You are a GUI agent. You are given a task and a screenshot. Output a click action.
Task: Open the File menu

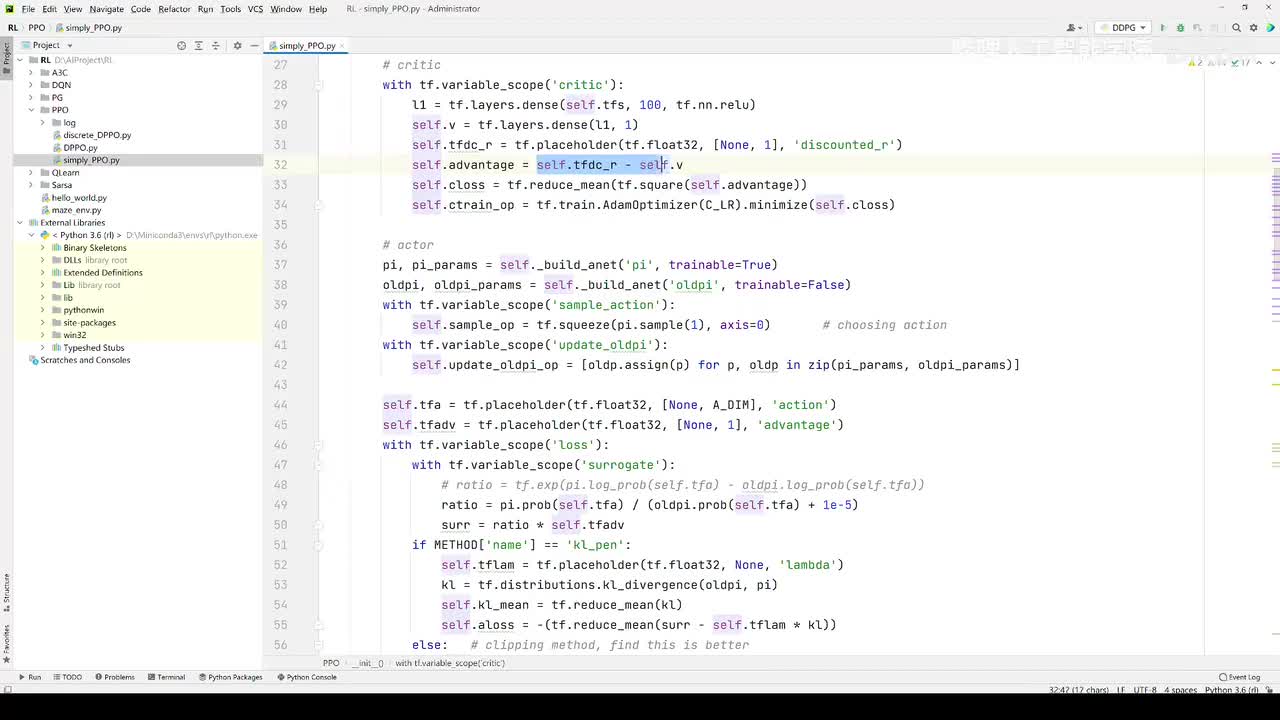point(28,9)
